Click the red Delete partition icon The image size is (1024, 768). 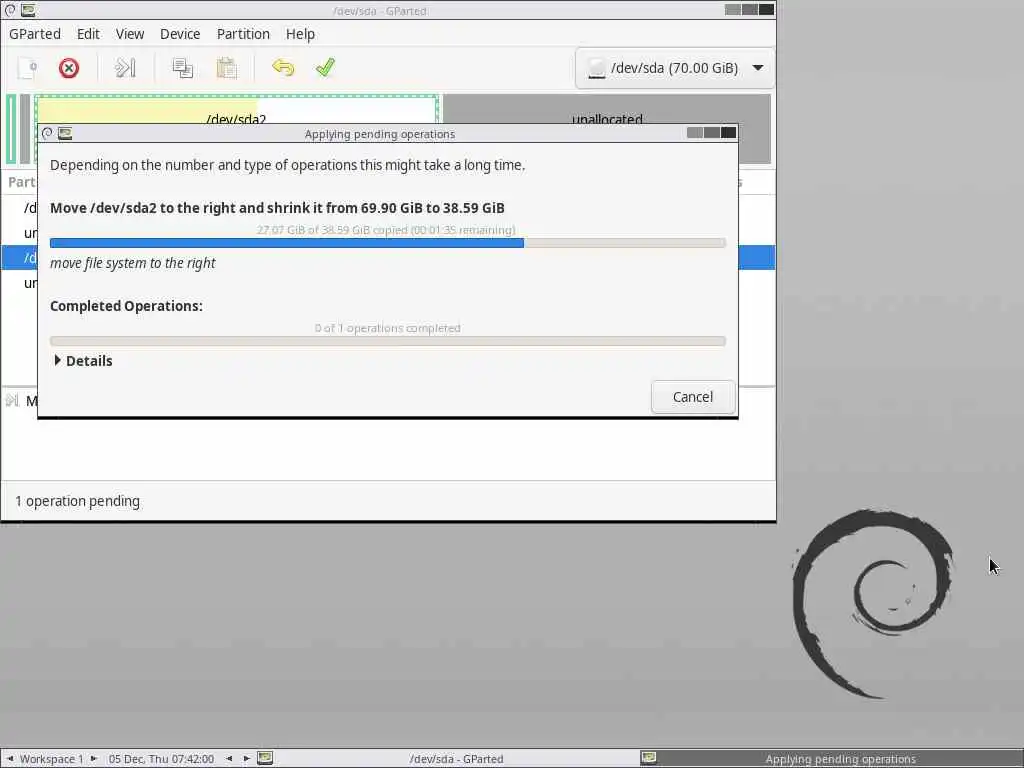pos(69,68)
